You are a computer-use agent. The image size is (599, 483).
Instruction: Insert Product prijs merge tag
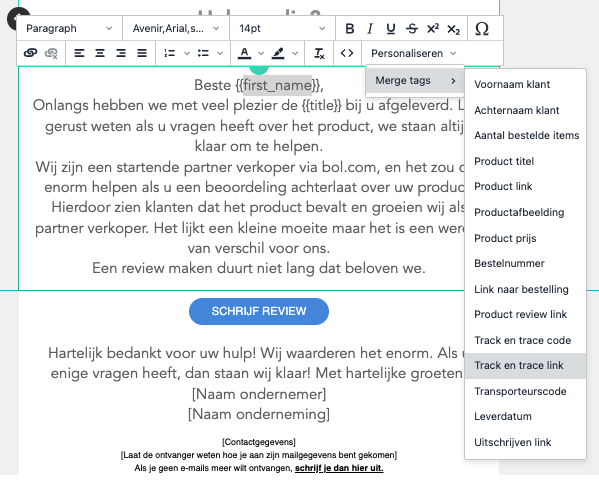coord(525,238)
